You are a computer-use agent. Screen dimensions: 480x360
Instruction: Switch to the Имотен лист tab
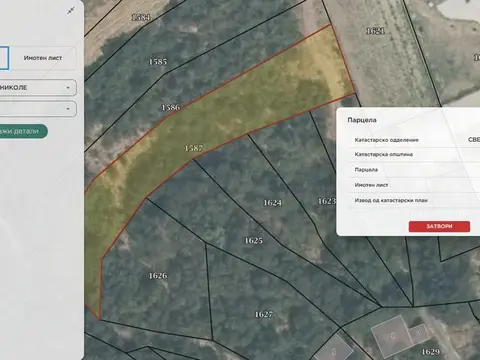43,58
